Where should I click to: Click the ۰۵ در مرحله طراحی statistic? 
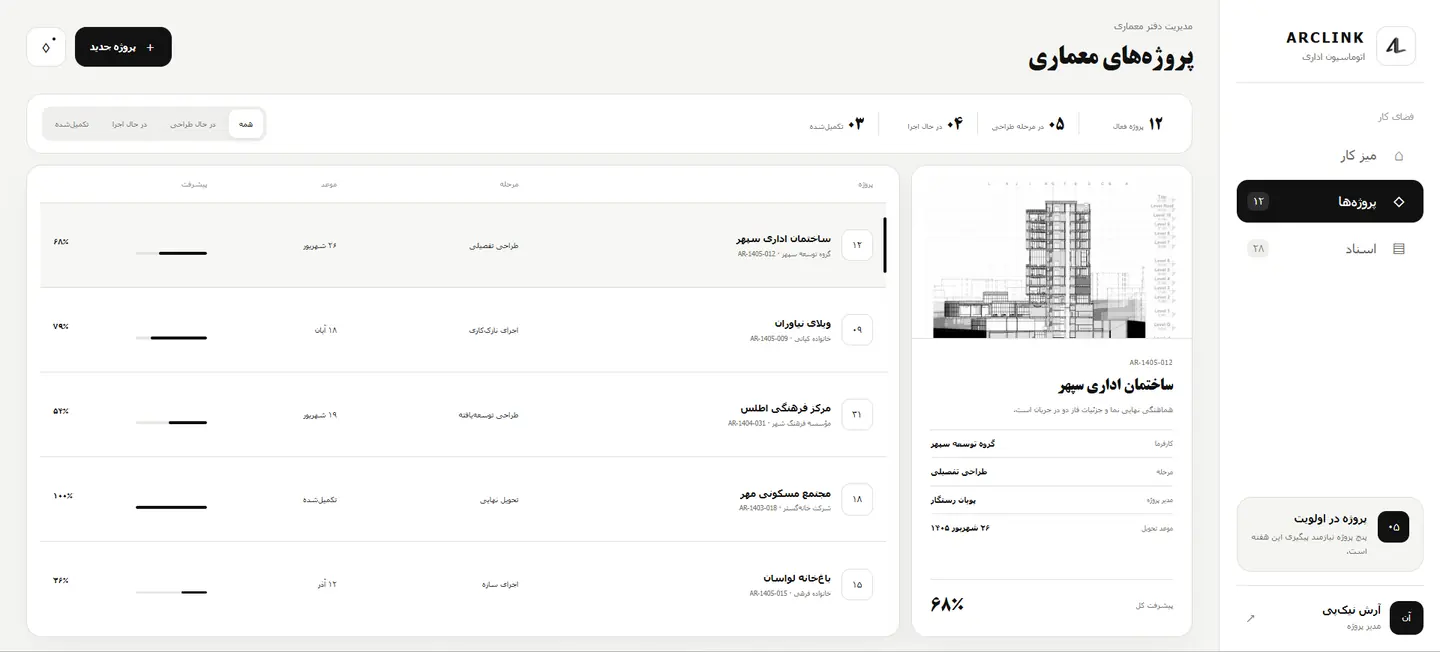point(1028,124)
